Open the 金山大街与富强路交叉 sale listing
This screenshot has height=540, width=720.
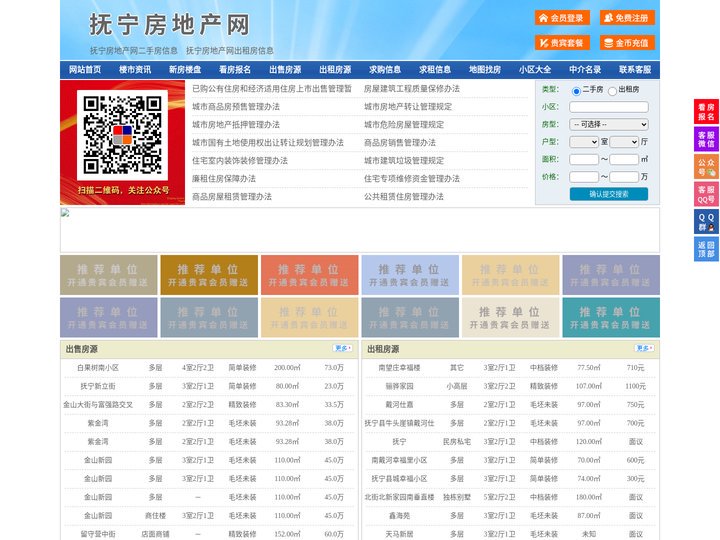[98, 405]
